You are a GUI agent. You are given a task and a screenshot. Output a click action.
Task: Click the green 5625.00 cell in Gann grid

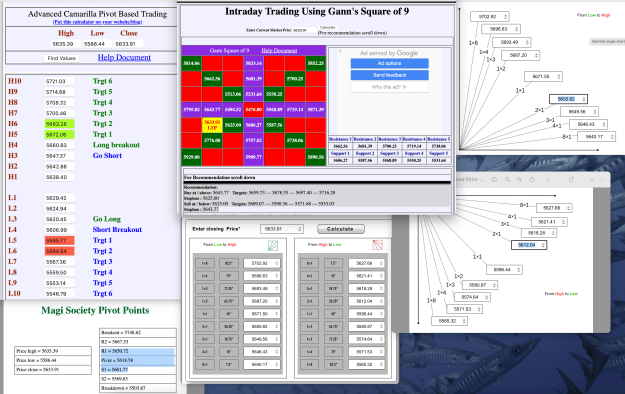pyautogui.click(x=233, y=125)
